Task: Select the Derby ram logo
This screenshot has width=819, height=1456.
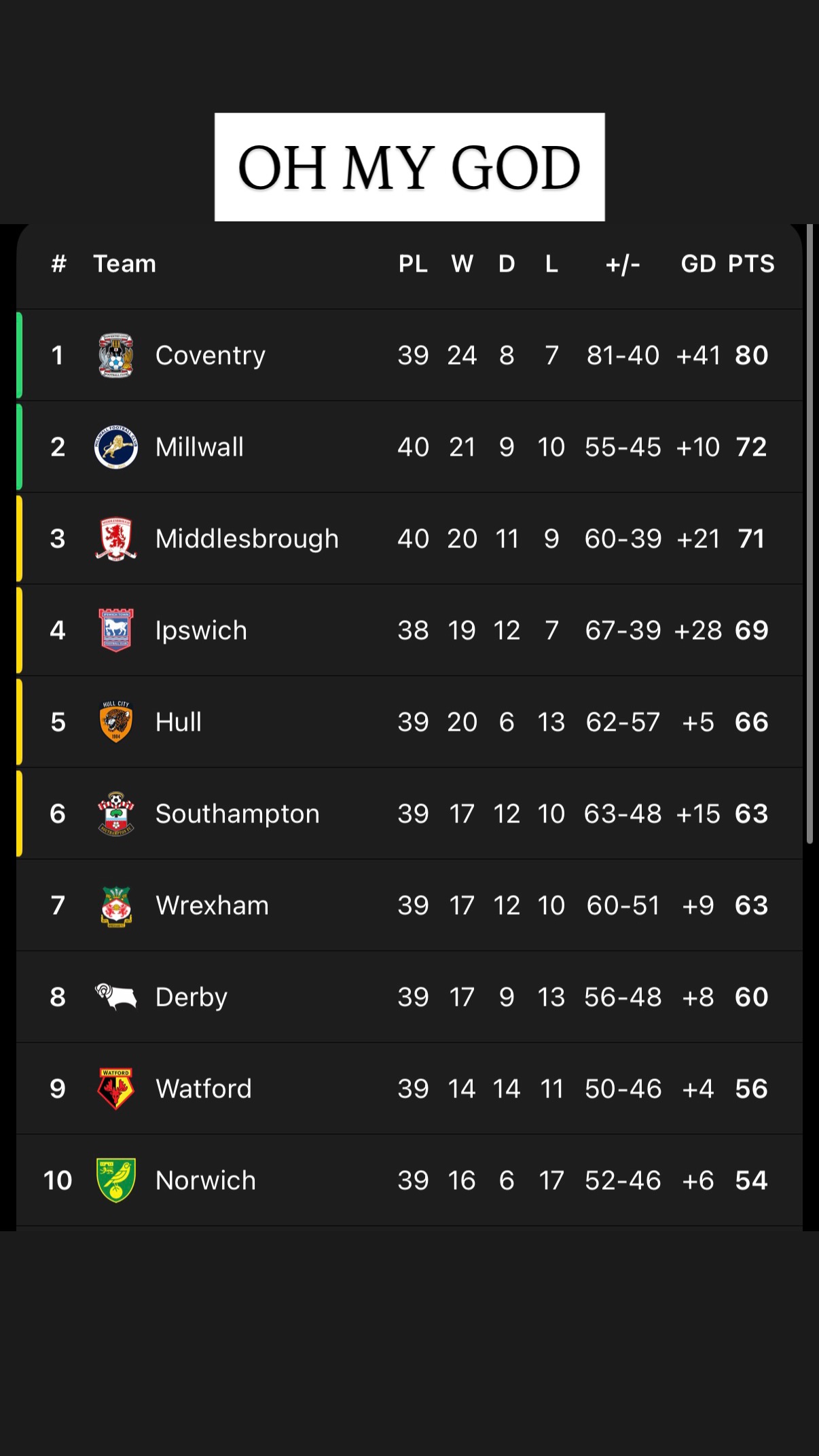Action: click(x=115, y=997)
